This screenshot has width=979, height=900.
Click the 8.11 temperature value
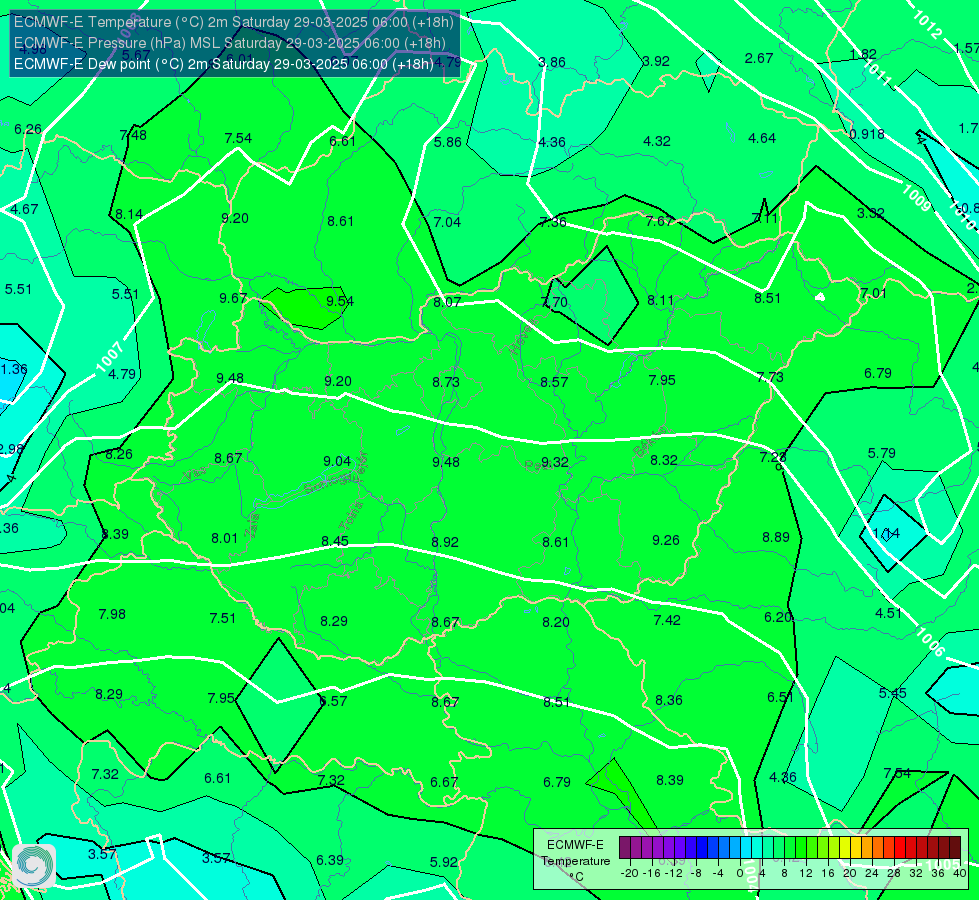click(x=661, y=300)
